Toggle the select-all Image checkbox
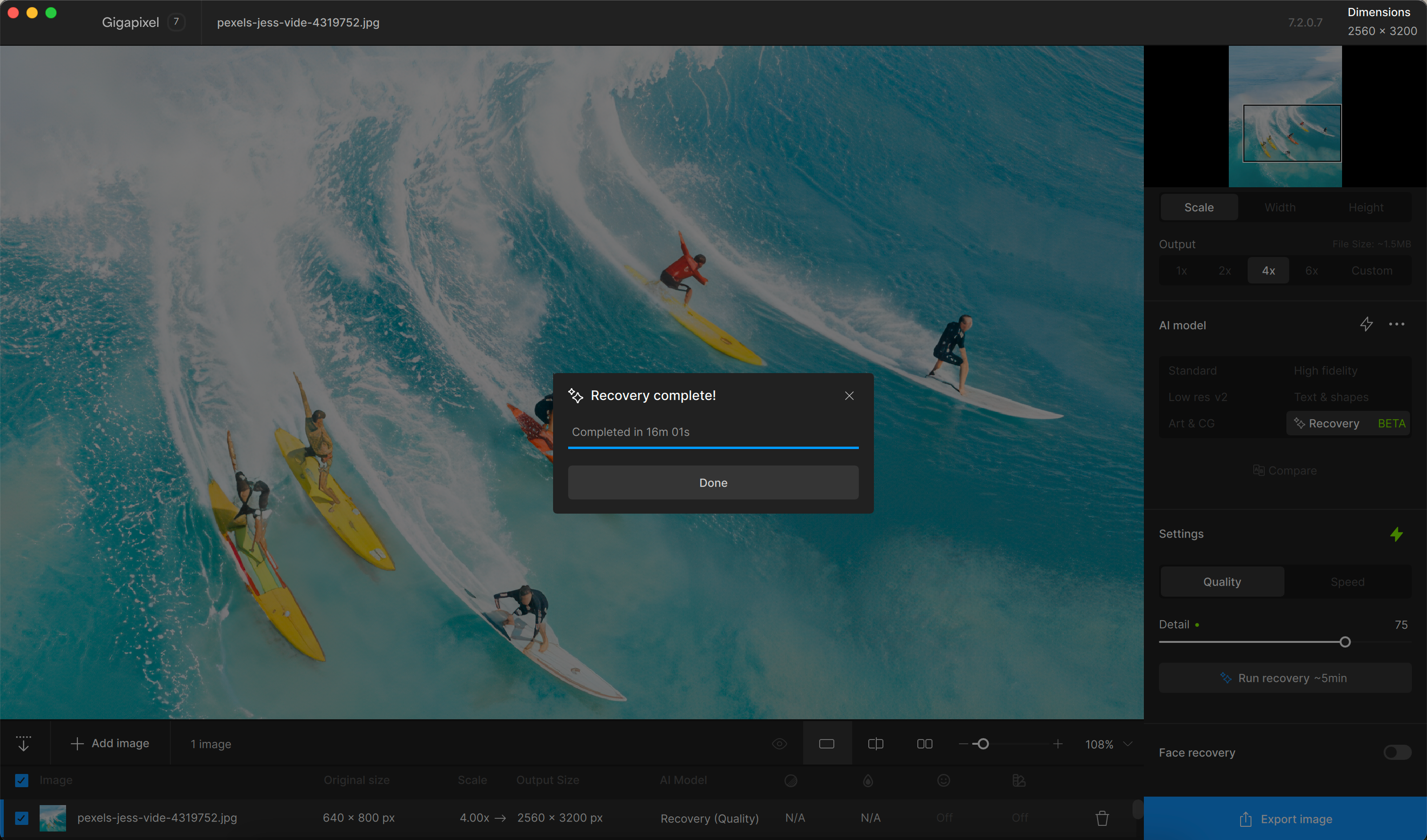Viewport: 1427px width, 840px height. pyautogui.click(x=22, y=780)
